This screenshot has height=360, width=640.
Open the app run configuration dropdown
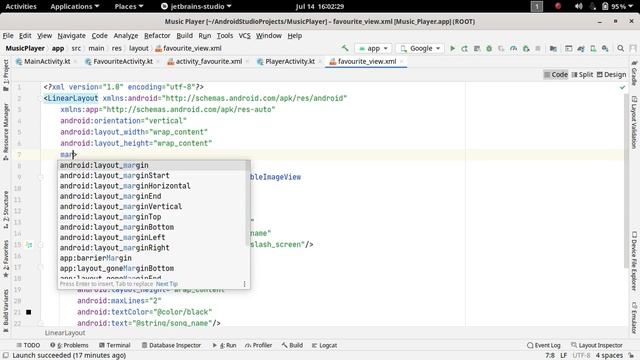(373, 48)
